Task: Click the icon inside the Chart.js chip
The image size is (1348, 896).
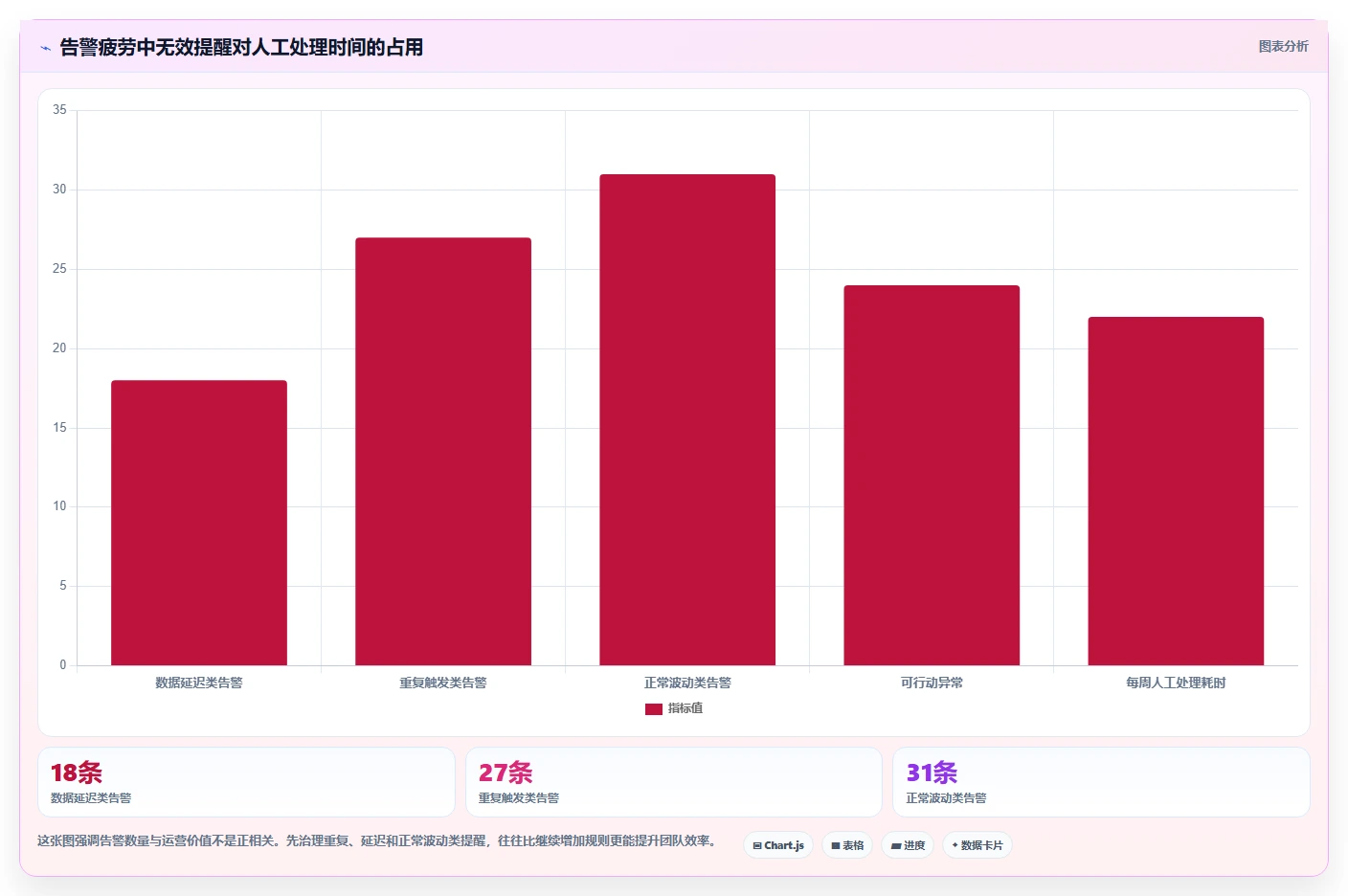Action: [x=757, y=846]
